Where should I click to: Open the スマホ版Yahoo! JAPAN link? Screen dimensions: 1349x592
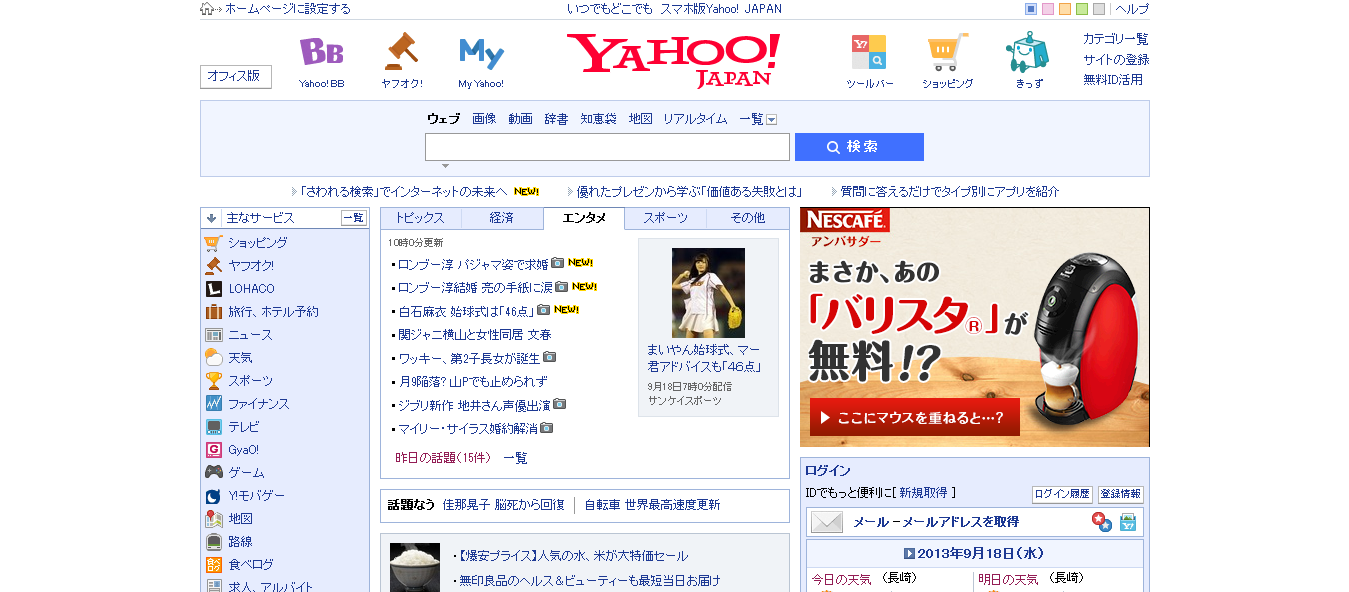pos(721,9)
